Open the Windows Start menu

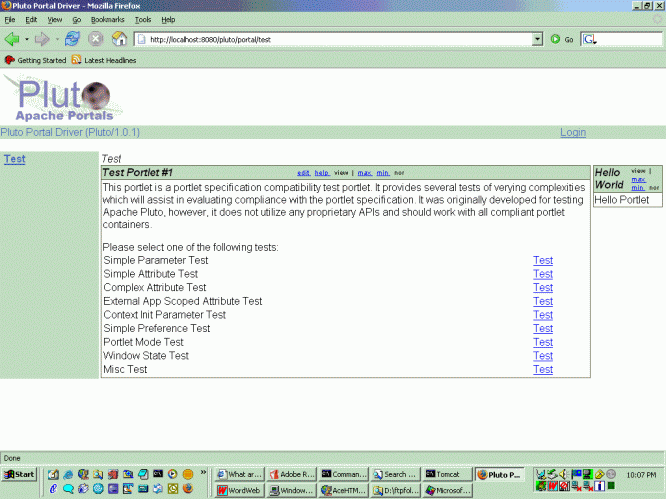point(19,474)
